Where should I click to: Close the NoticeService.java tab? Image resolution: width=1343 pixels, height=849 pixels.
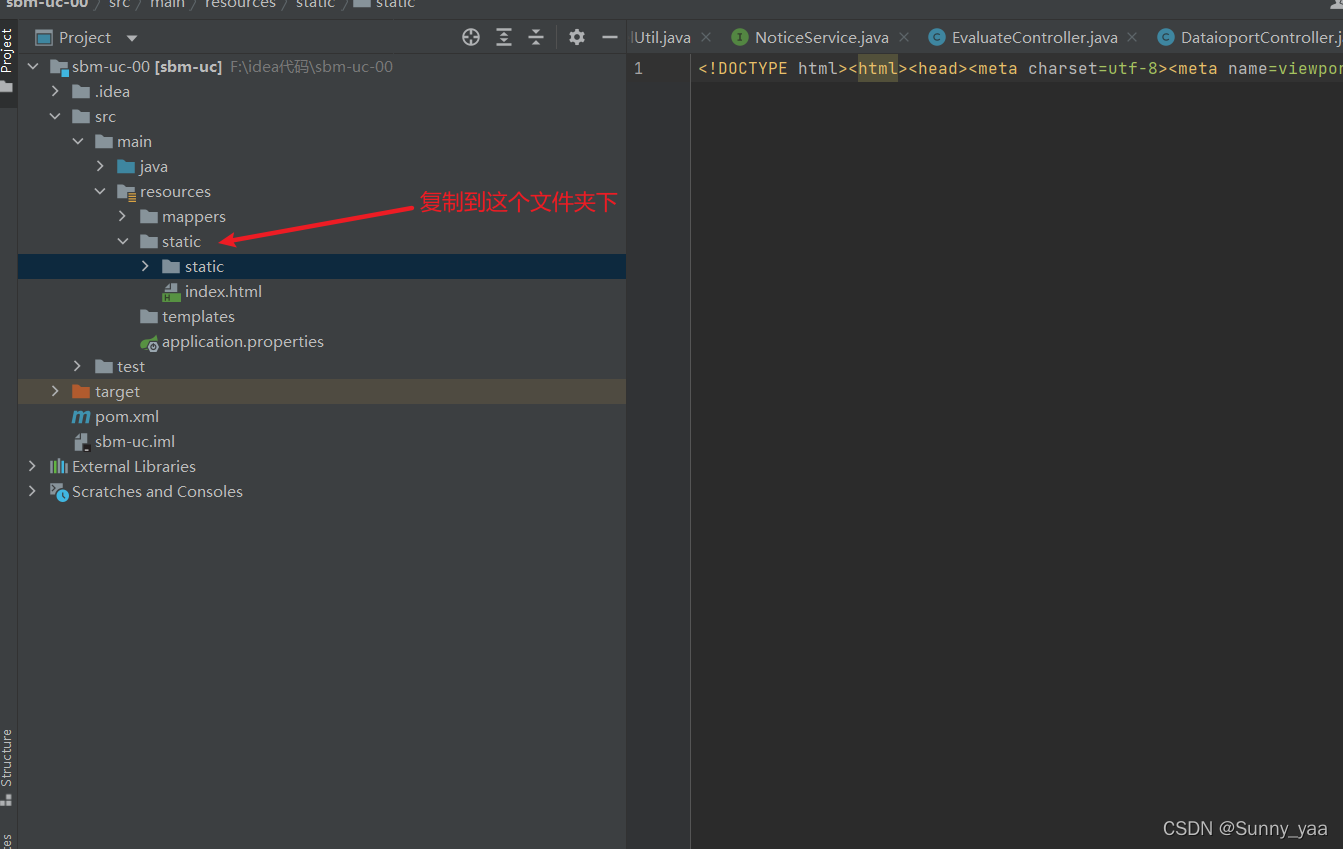[904, 37]
